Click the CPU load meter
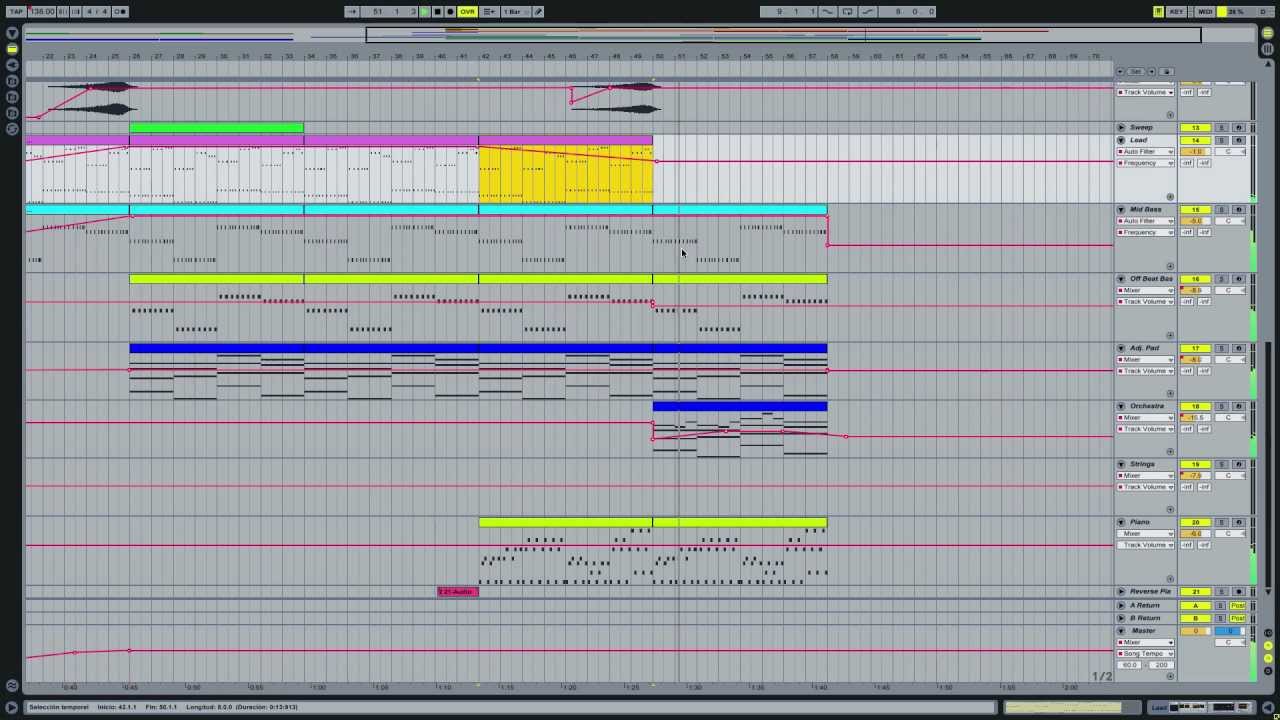 click(x=1234, y=11)
